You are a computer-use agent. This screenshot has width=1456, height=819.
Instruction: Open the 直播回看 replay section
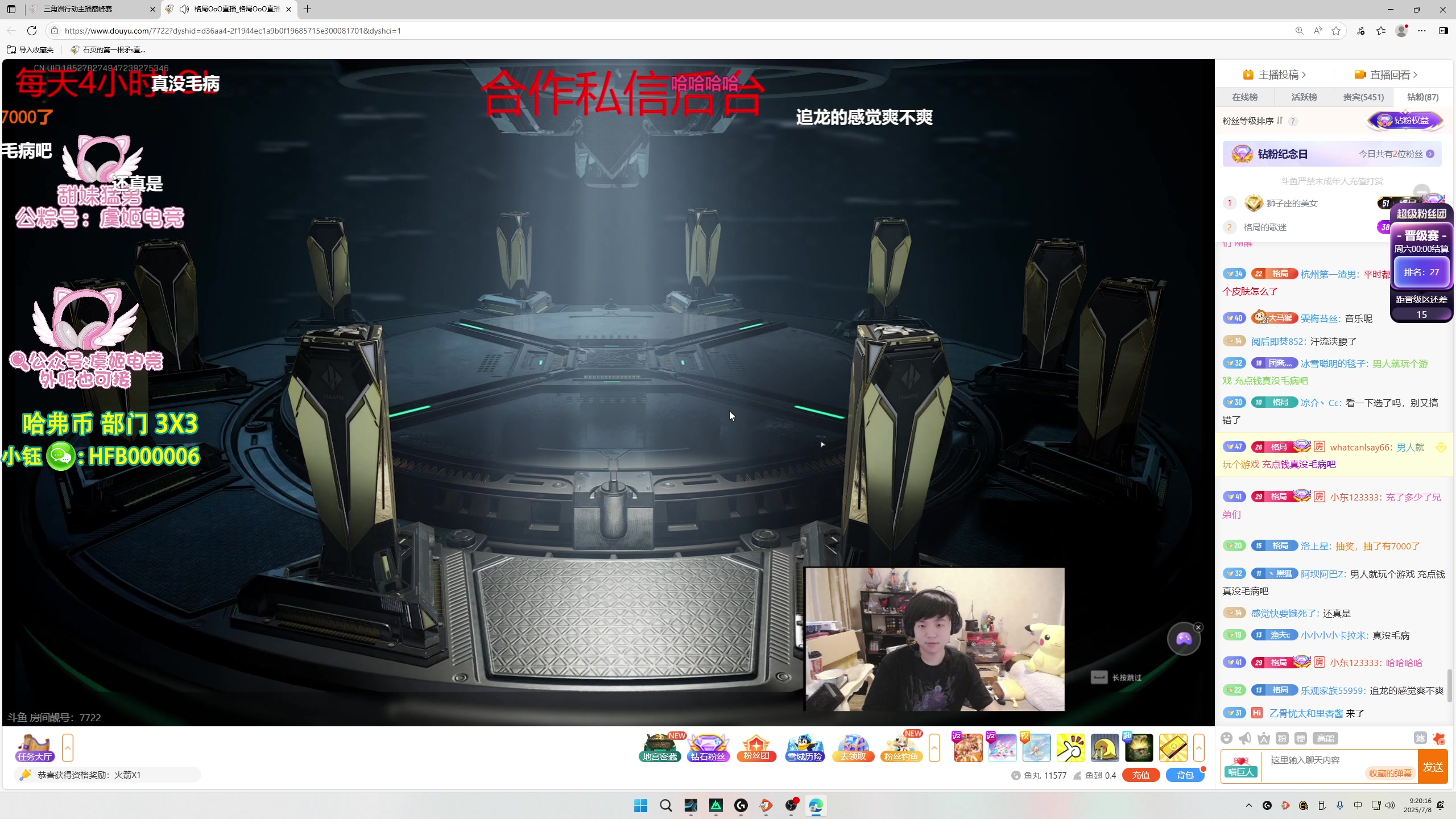coord(1385,75)
